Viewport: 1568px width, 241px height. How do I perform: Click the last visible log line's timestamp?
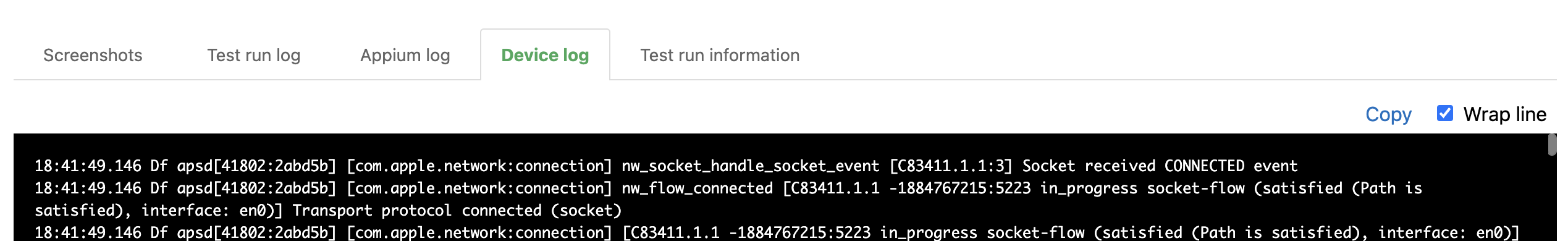pyautogui.click(x=88, y=232)
